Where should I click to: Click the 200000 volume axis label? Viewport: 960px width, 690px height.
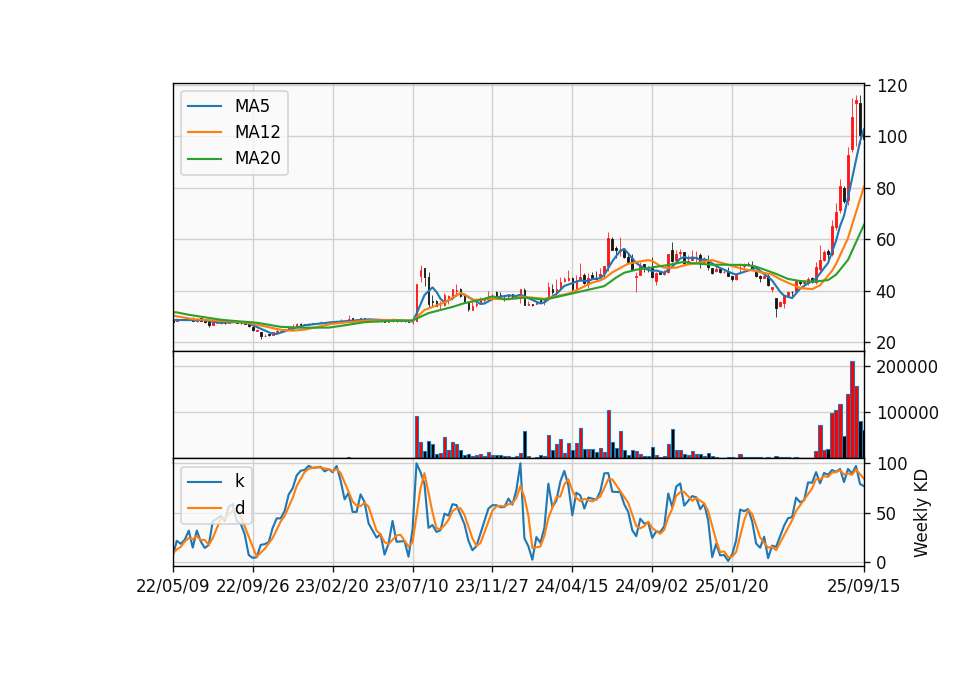tap(907, 367)
